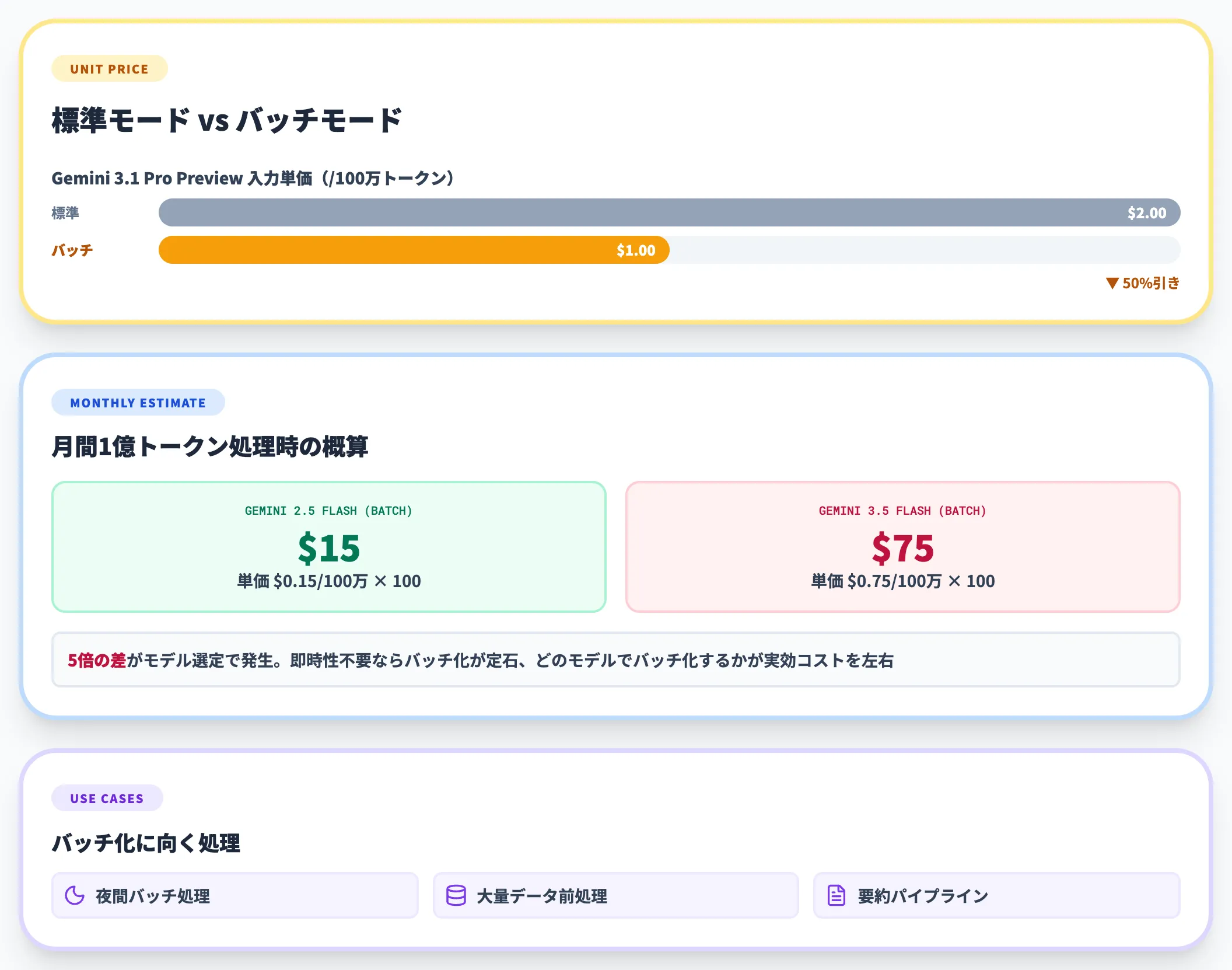
Task: Click the $1.00 value on the bar
Action: 636,250
